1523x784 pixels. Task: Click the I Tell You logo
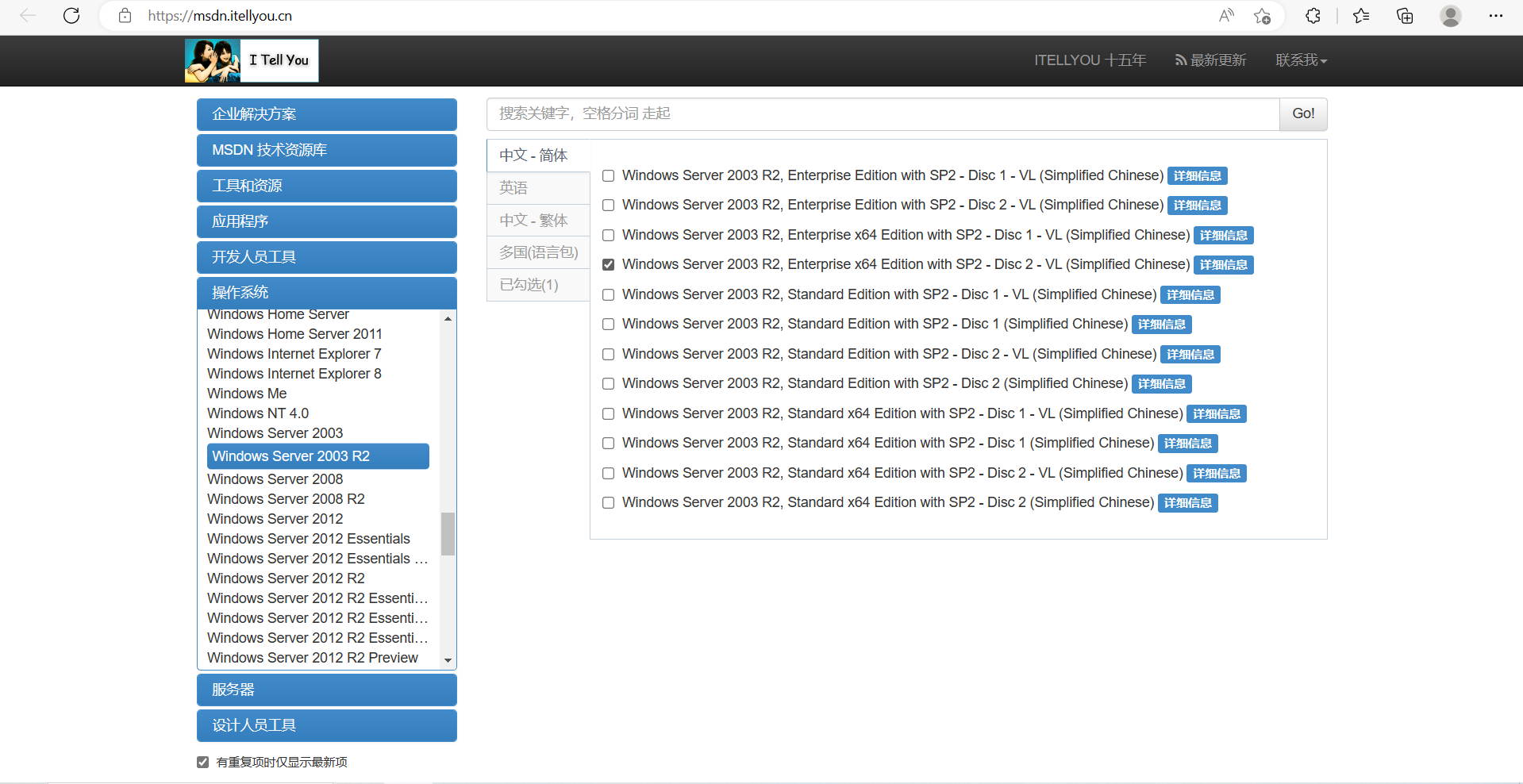click(252, 60)
